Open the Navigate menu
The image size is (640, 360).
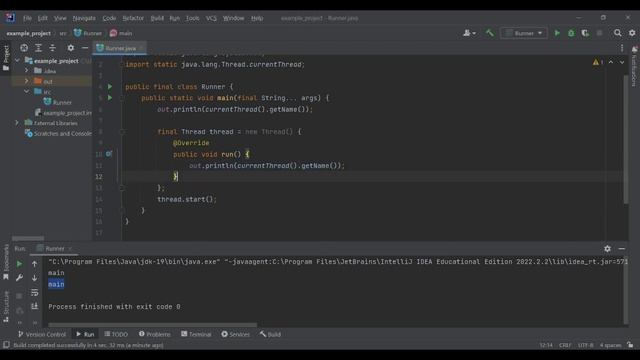pyautogui.click(x=84, y=18)
